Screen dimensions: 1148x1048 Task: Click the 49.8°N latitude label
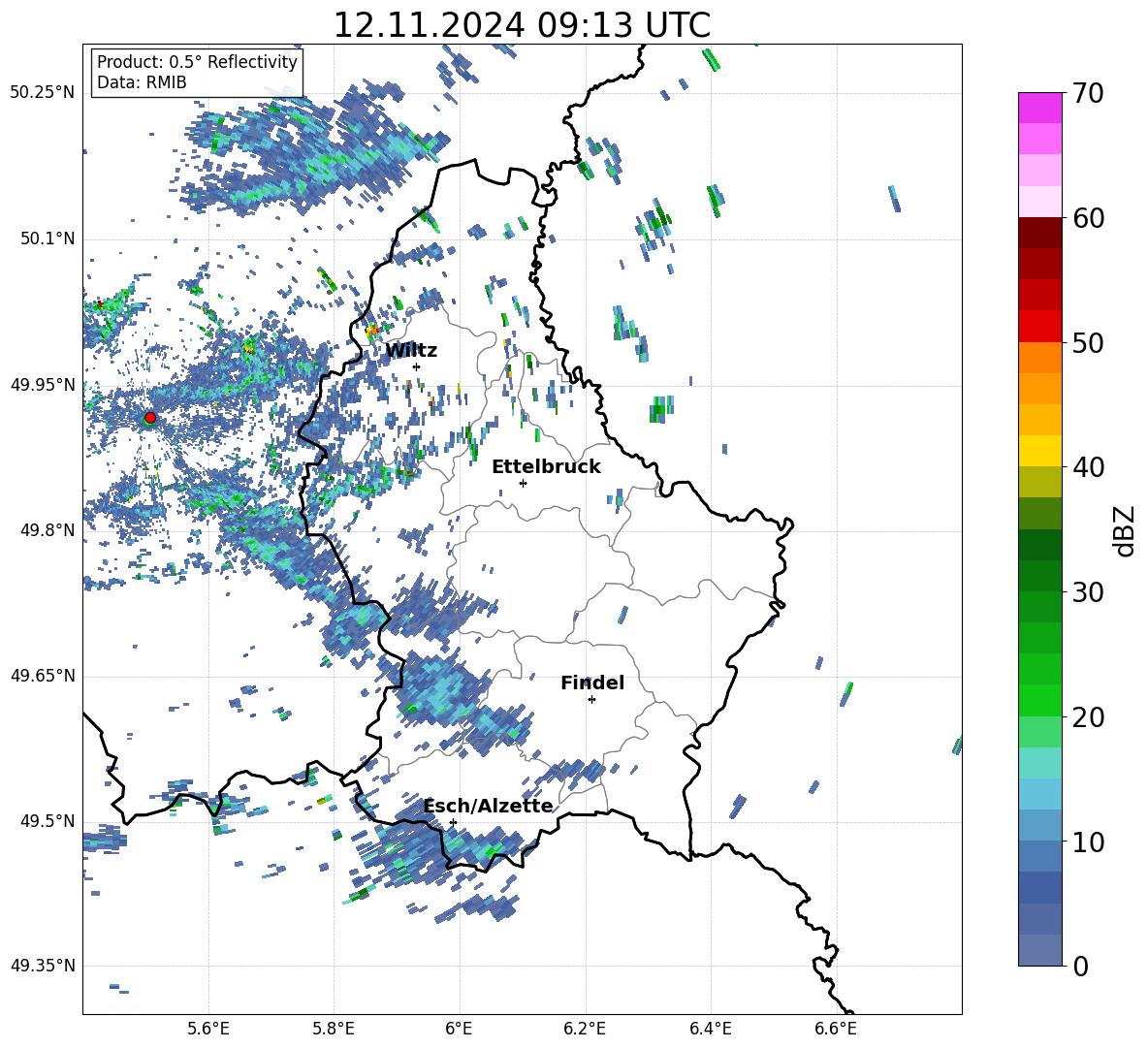47,530
